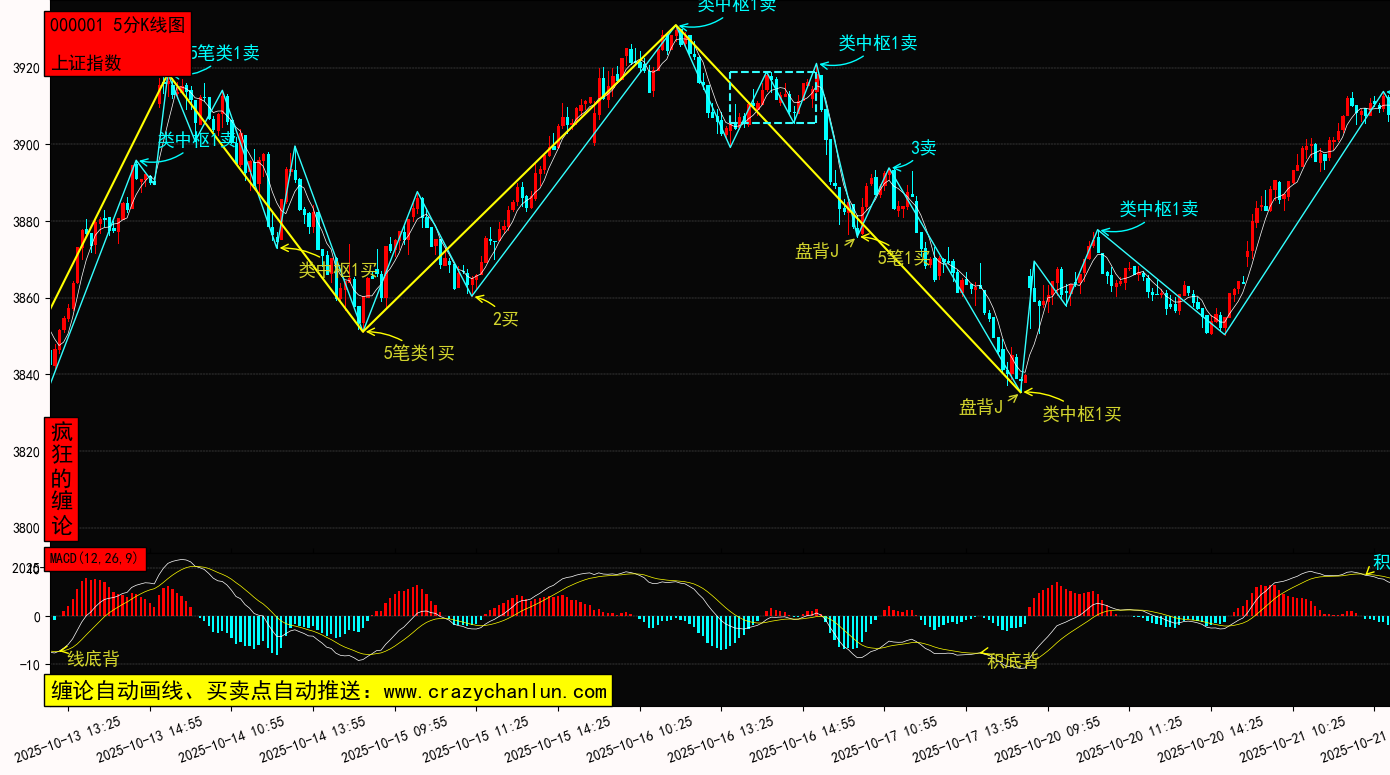This screenshot has height=775, width=1390.
Task: Click the dashed cyan 中枢 rectangle
Action: pyautogui.click(x=772, y=97)
